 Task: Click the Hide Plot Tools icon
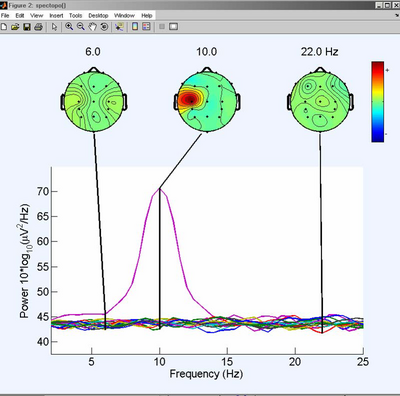pos(162,27)
